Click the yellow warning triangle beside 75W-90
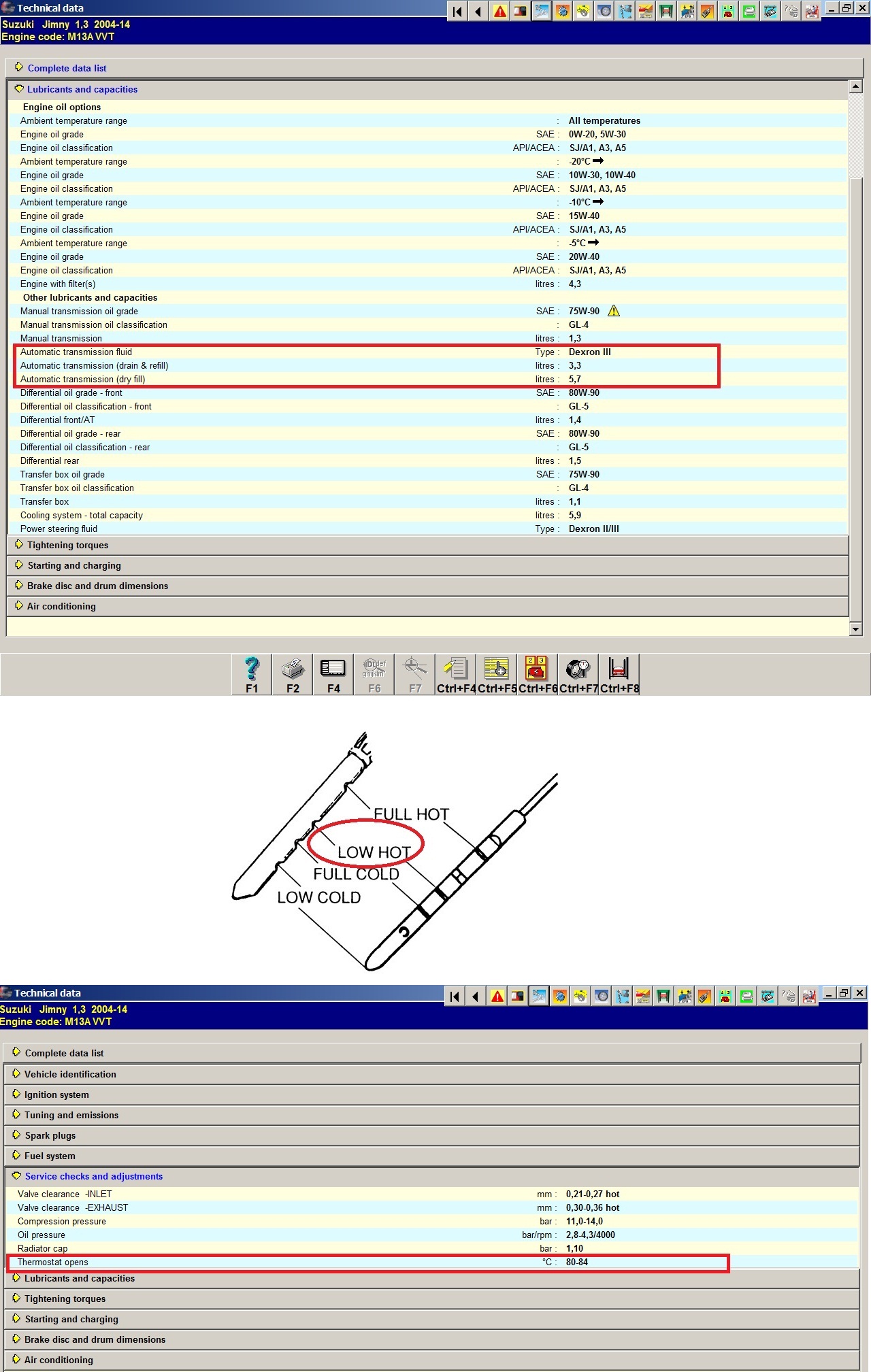Image resolution: width=871 pixels, height=1372 pixels. pyautogui.click(x=614, y=311)
